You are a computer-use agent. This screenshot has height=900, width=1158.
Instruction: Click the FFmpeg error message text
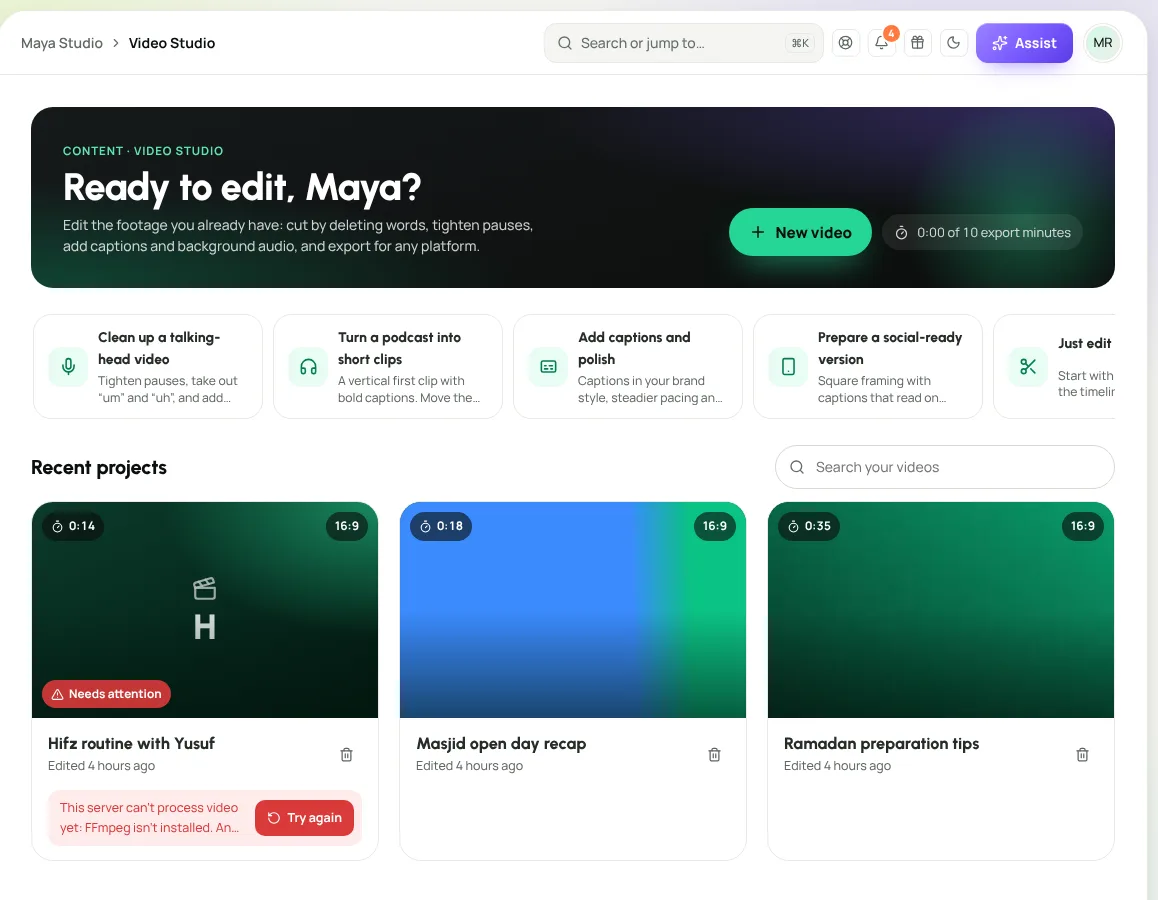click(x=149, y=817)
